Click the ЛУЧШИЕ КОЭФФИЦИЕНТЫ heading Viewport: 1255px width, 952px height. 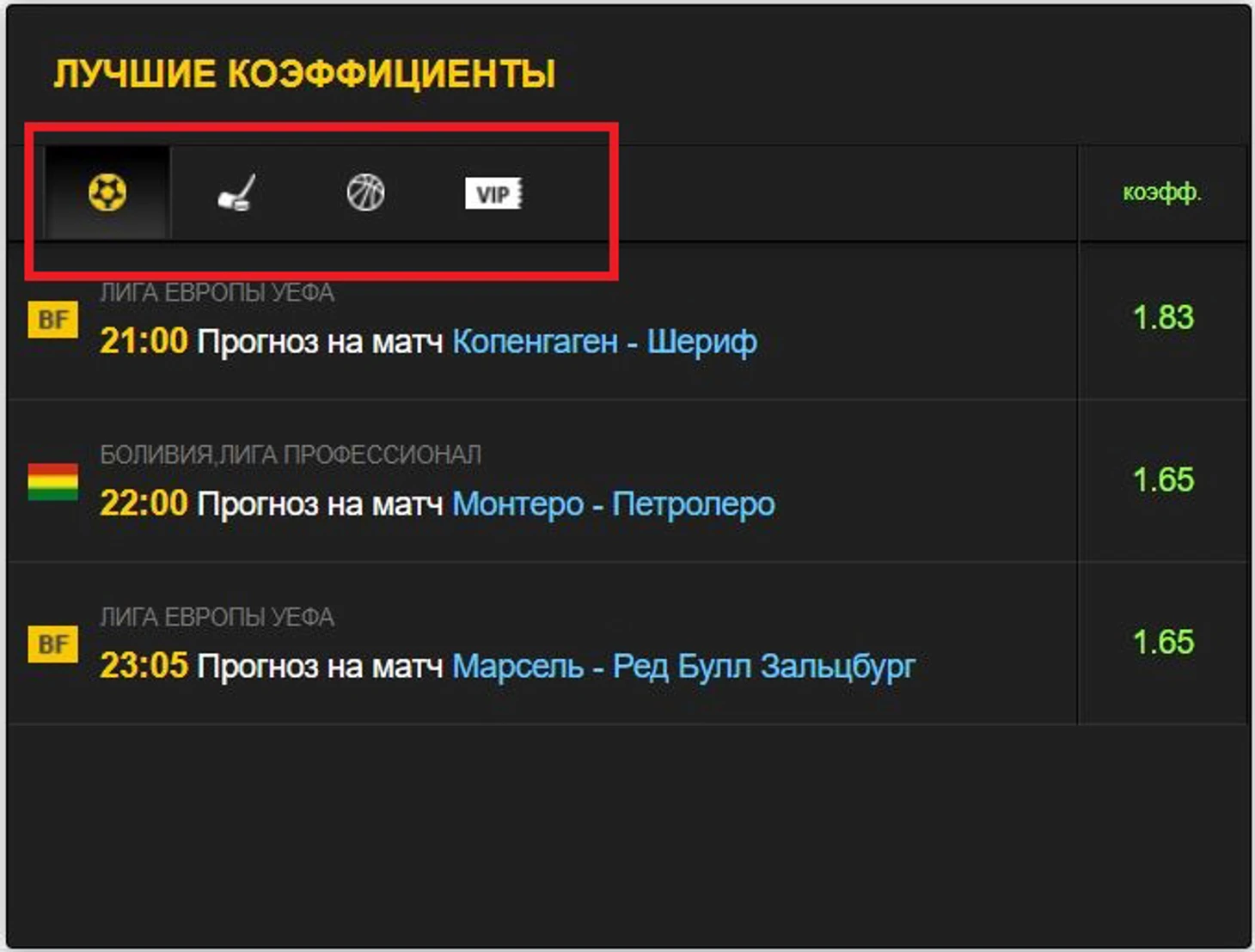[x=304, y=74]
